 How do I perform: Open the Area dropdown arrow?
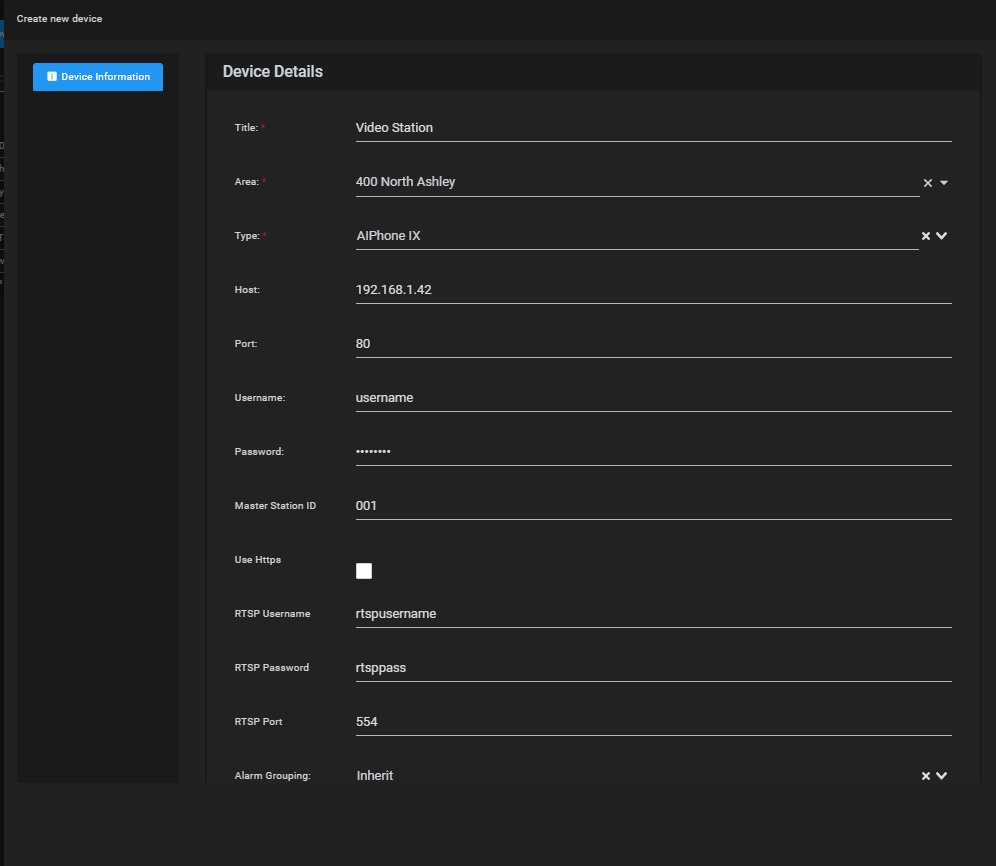coord(944,183)
